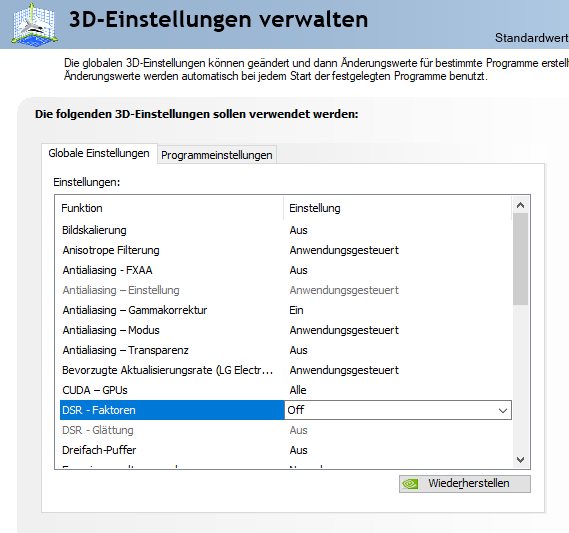Select the Dreifach-Puffer row
569x533 pixels.
pos(286,450)
